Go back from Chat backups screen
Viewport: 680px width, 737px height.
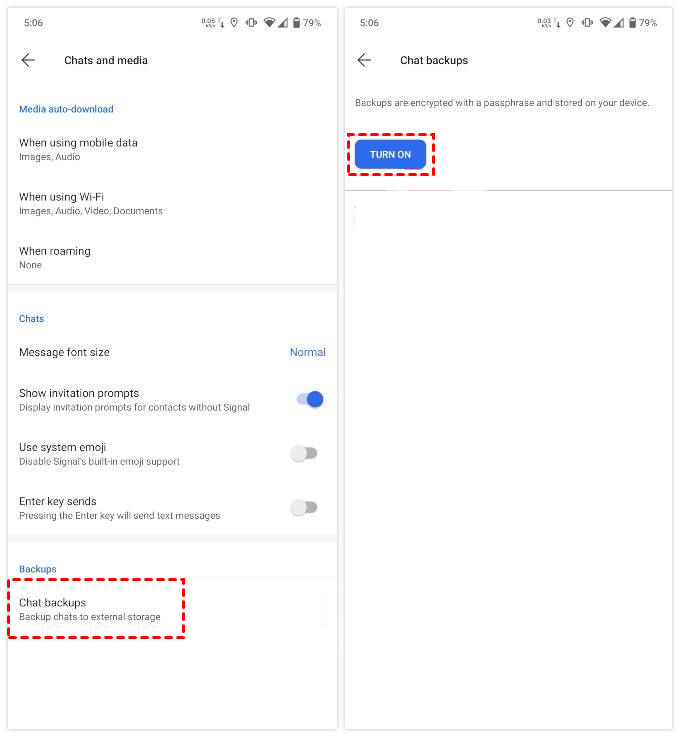(364, 60)
